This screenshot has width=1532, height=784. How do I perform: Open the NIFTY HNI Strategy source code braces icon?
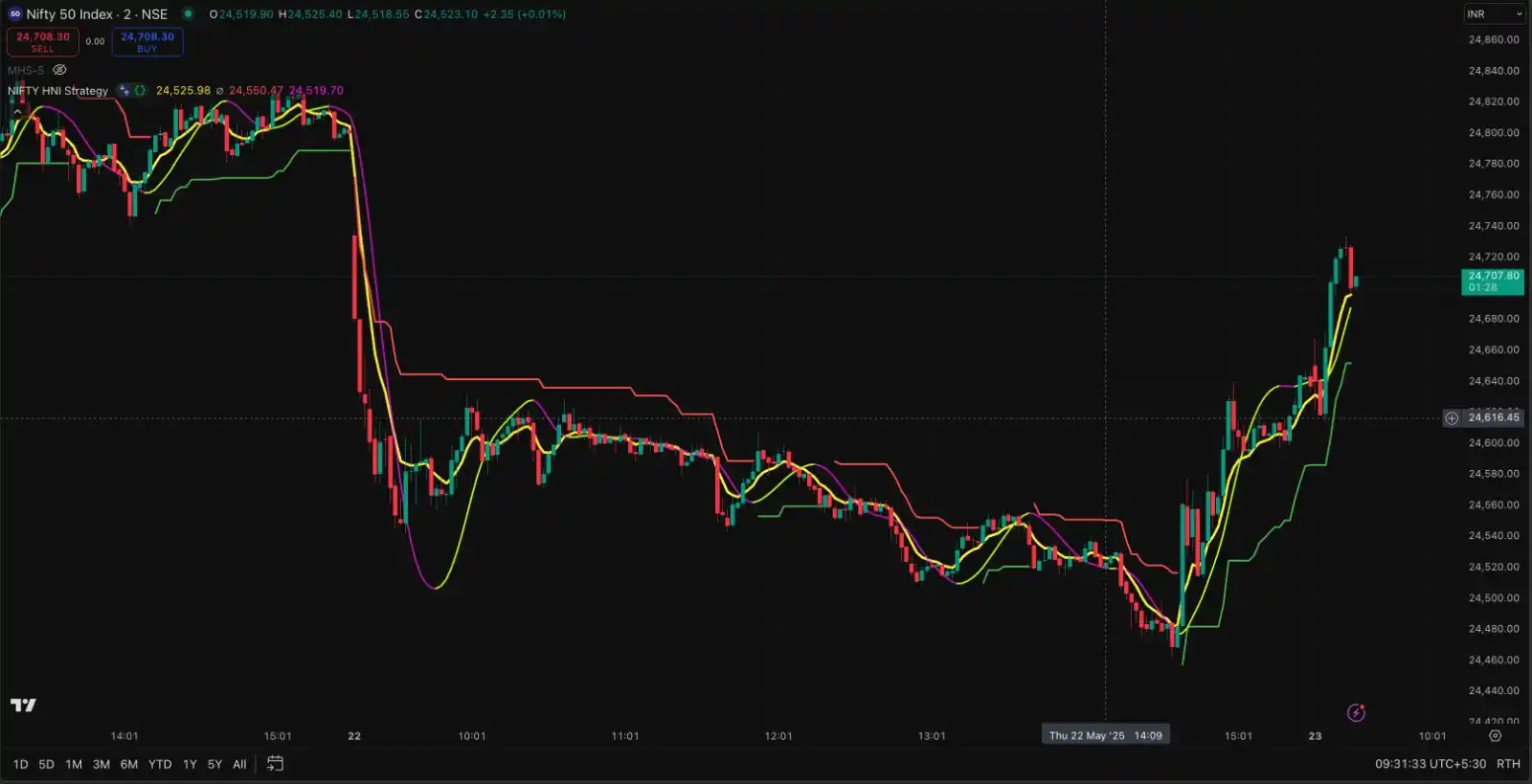point(140,91)
